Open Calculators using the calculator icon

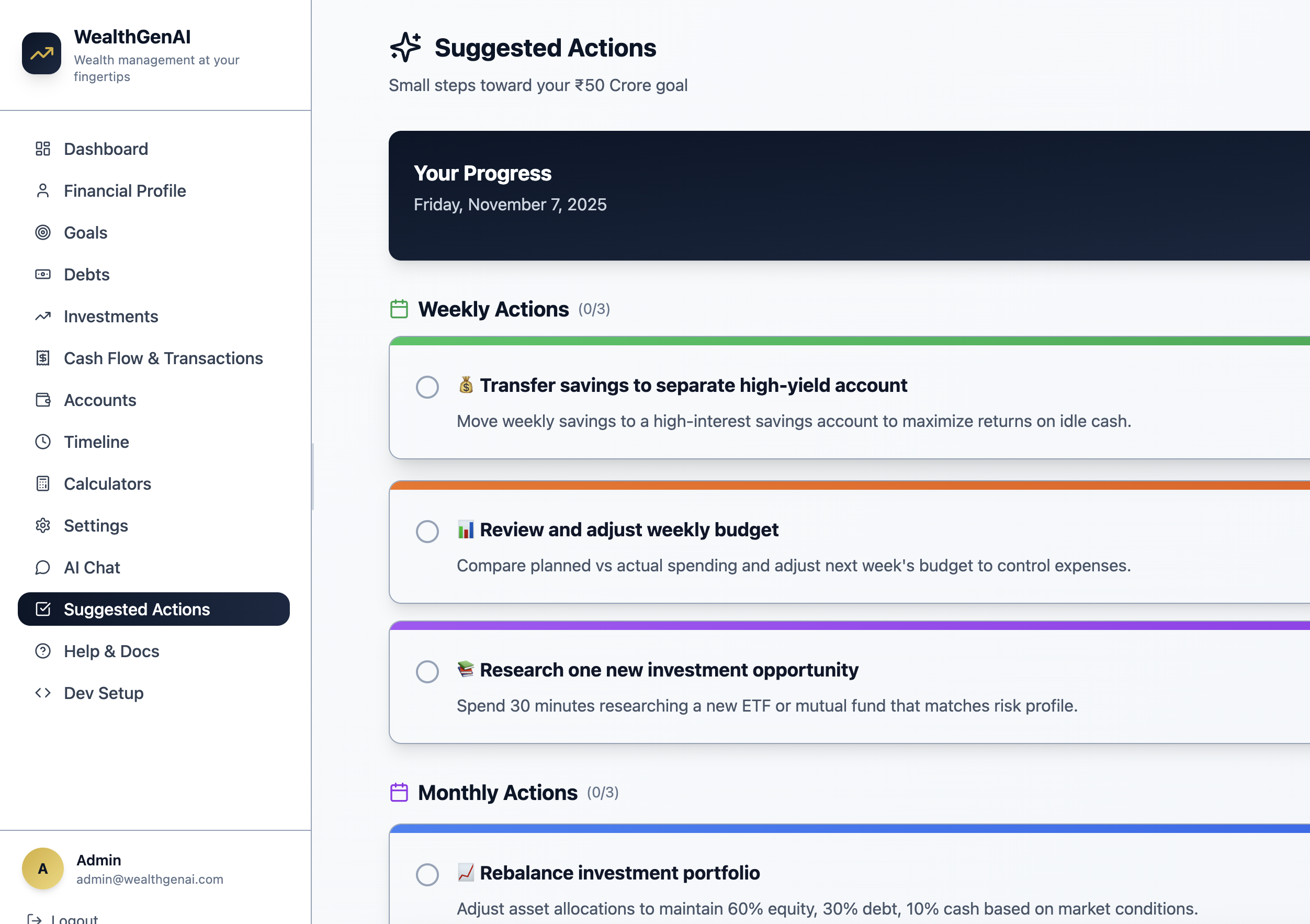(43, 483)
